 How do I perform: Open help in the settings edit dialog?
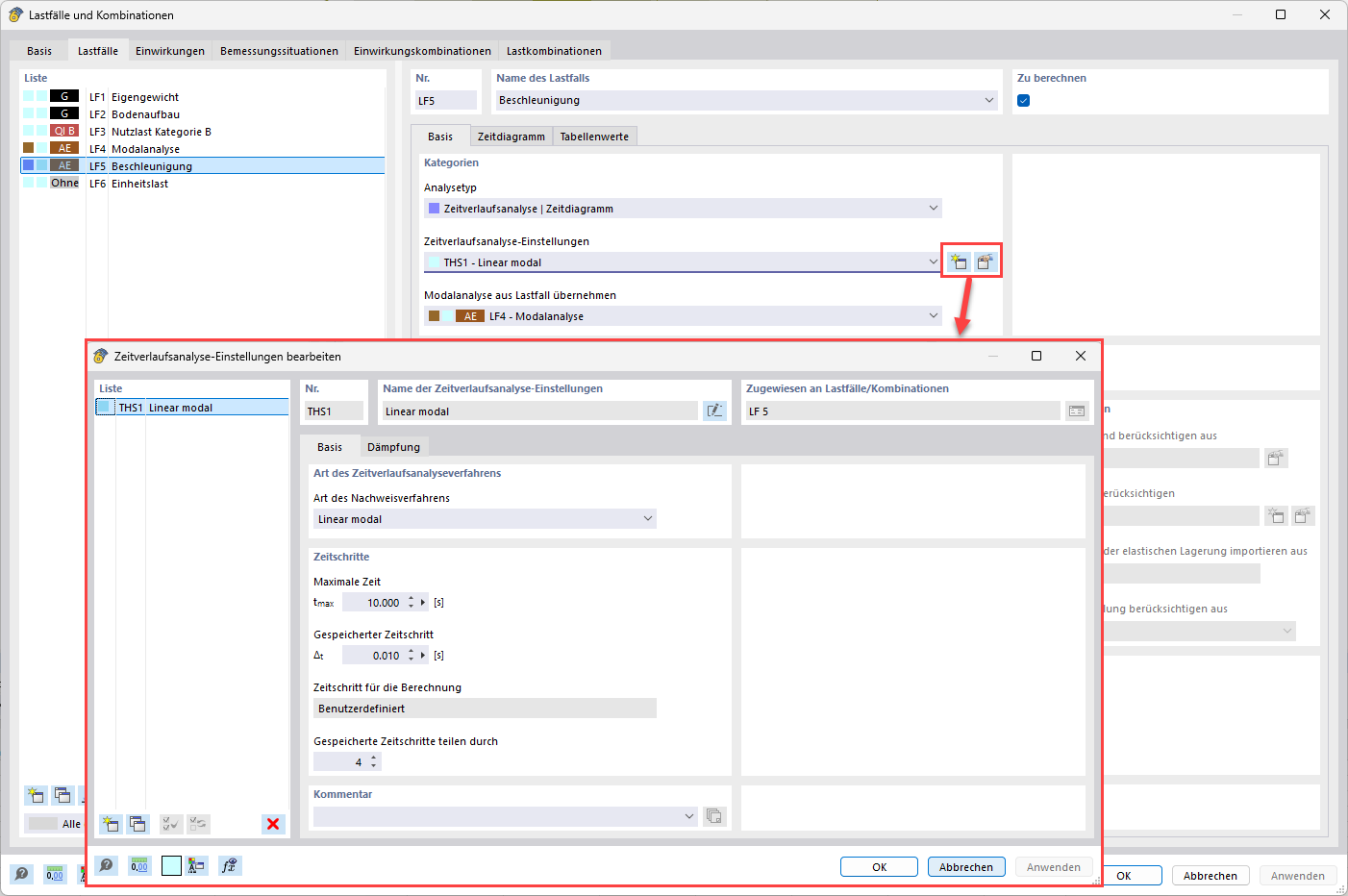[107, 865]
